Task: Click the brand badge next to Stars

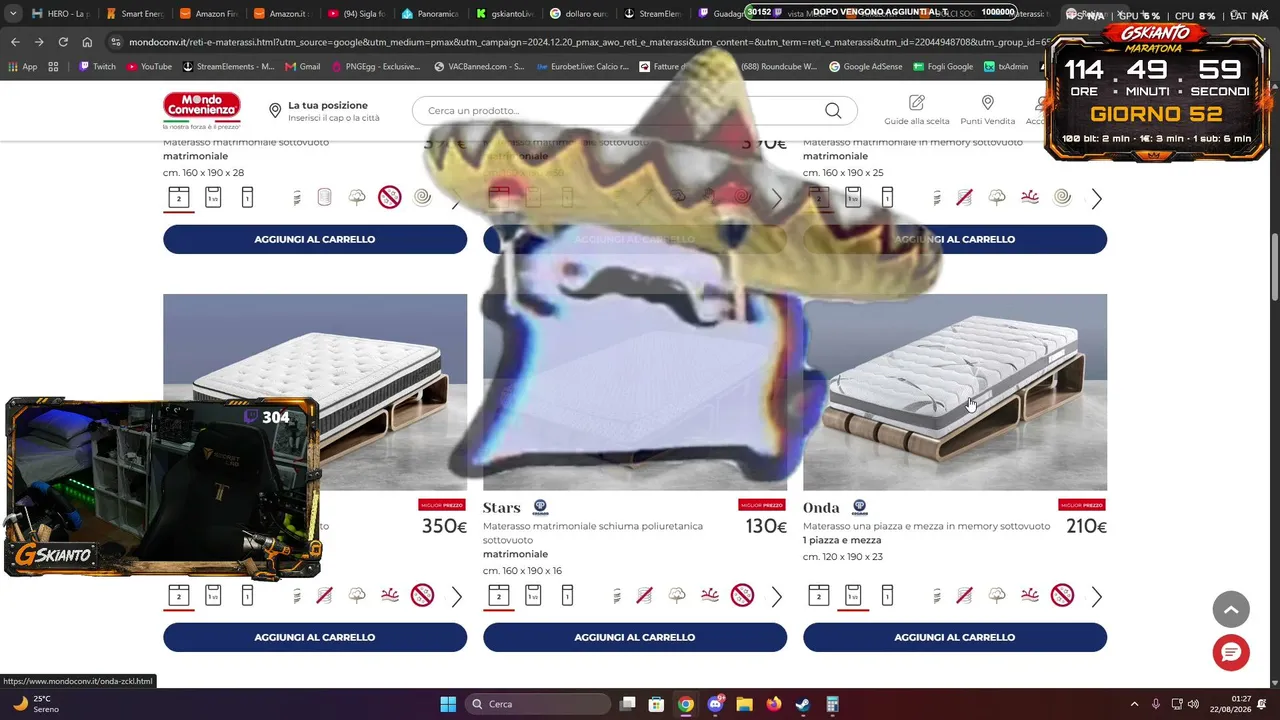Action: [x=540, y=507]
